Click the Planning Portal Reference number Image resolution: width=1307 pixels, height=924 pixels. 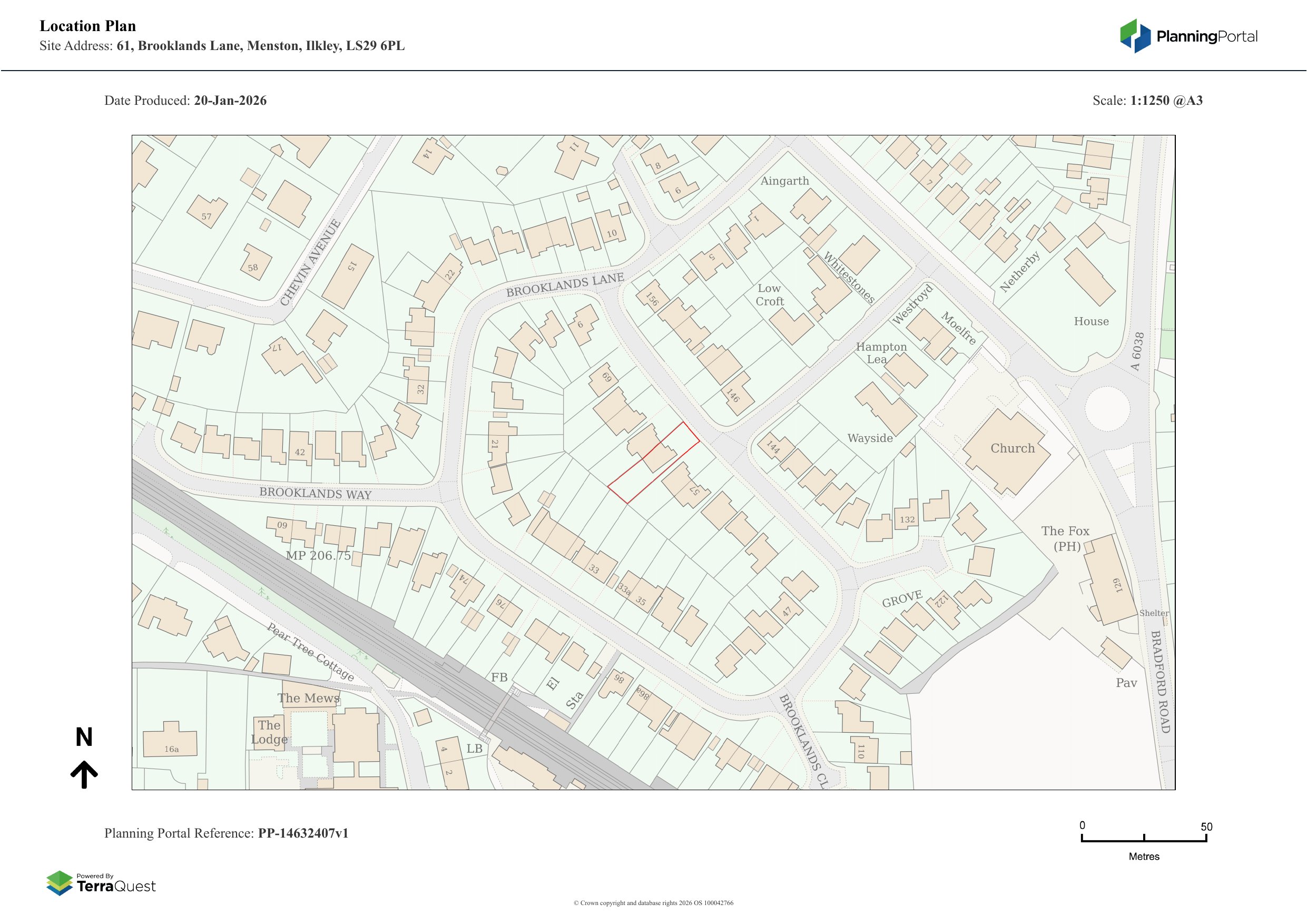[303, 833]
